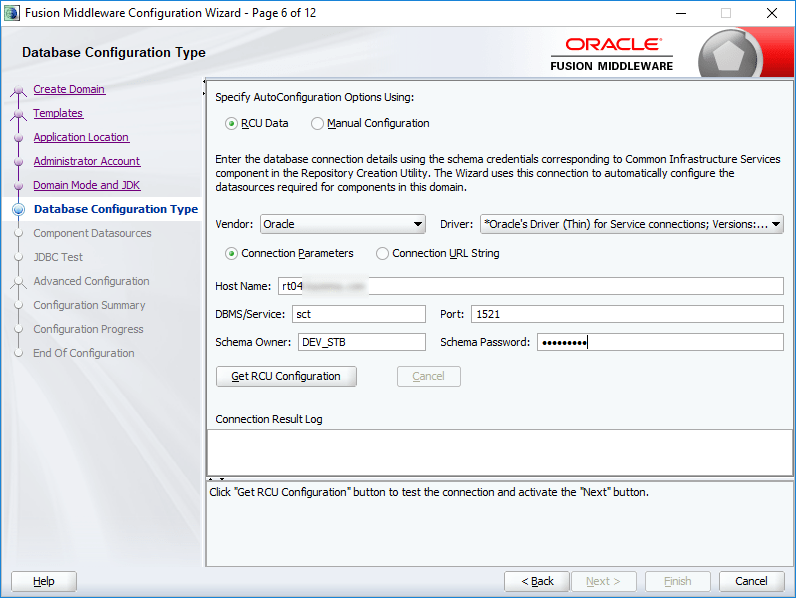Select the RCU Data radio button
796x598 pixels.
pyautogui.click(x=231, y=123)
